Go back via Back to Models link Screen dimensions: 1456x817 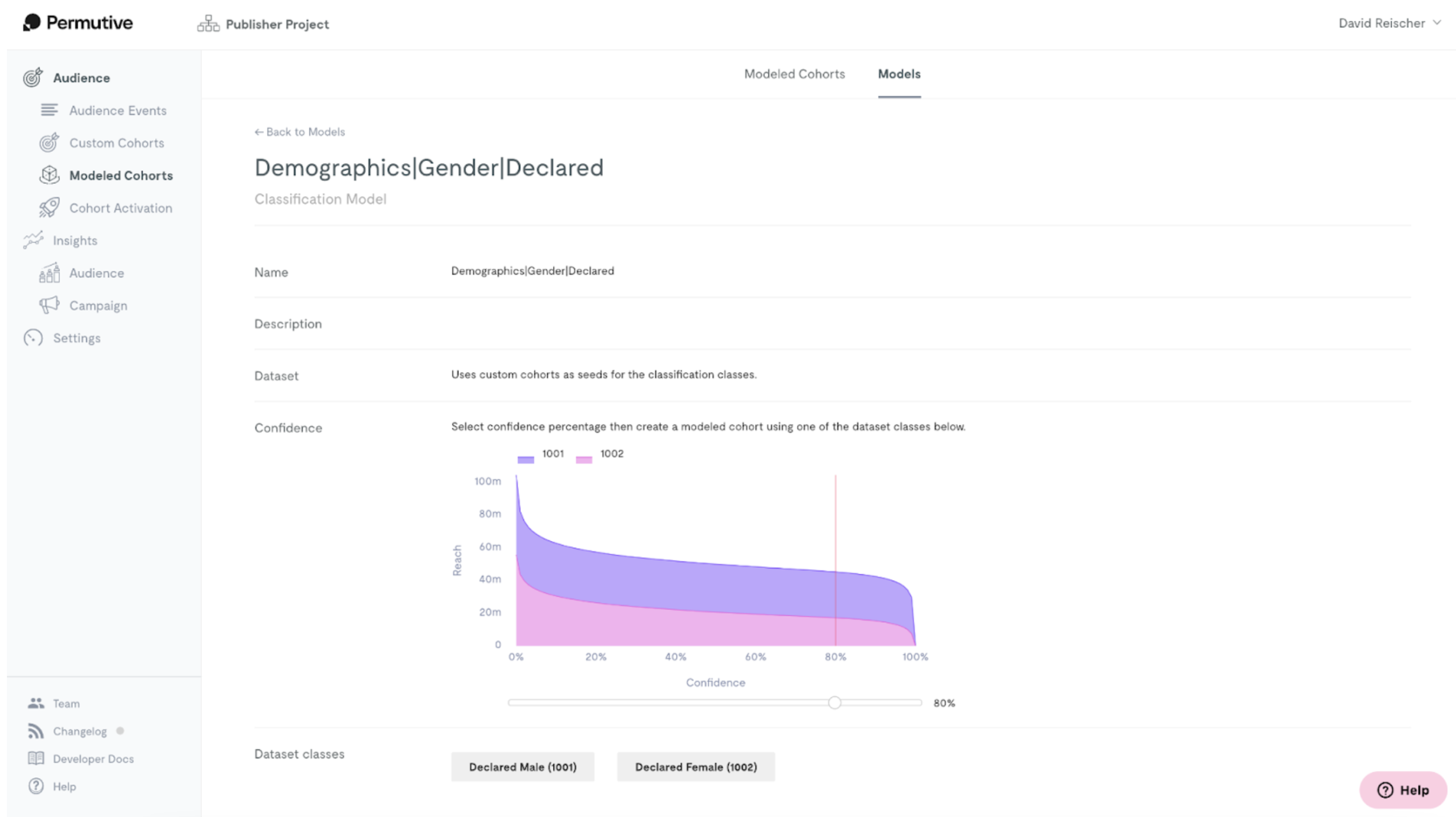300,132
